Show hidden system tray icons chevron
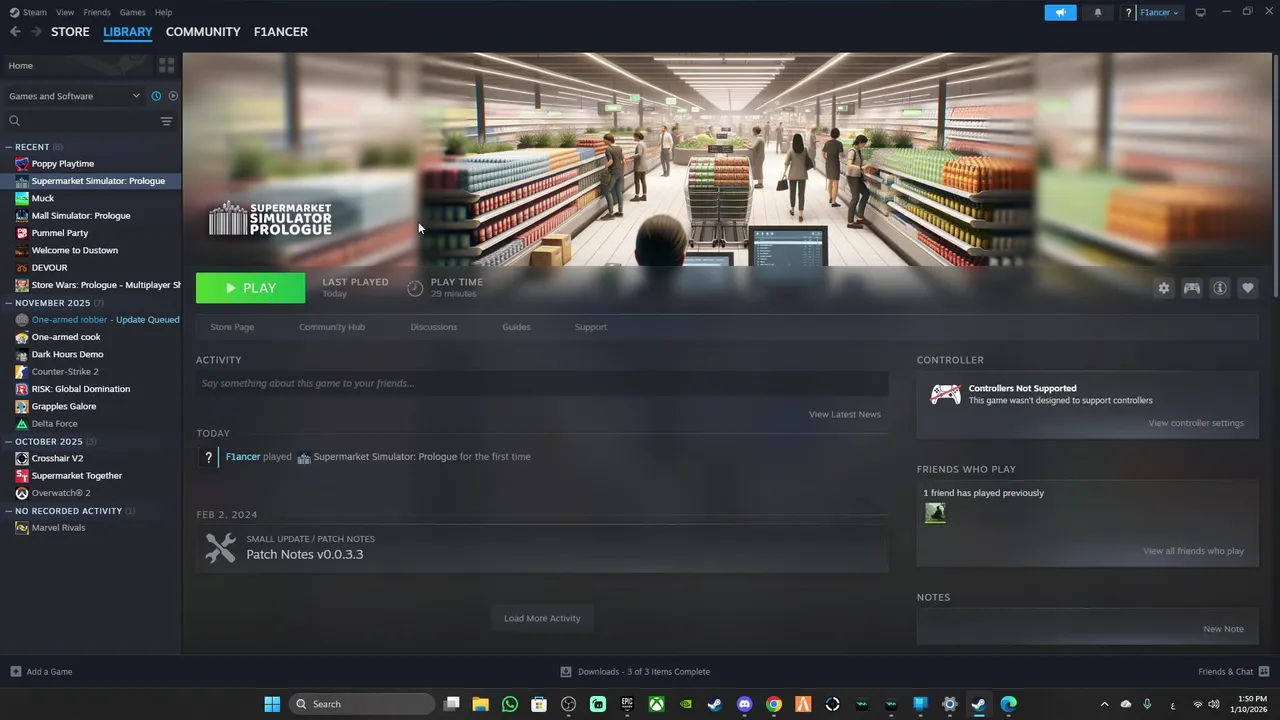This screenshot has height=720, width=1280. point(1104,704)
